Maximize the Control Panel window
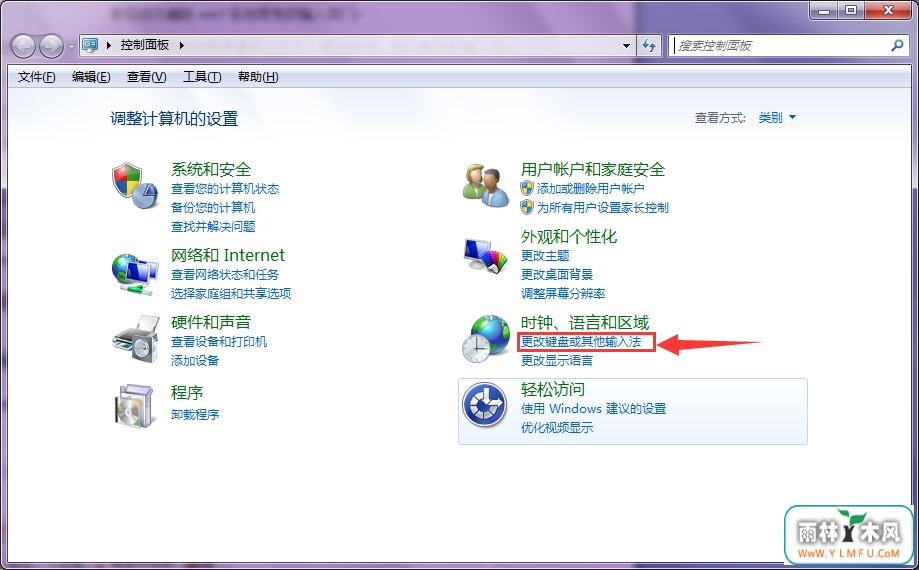This screenshot has height=570, width=919. coord(850,10)
